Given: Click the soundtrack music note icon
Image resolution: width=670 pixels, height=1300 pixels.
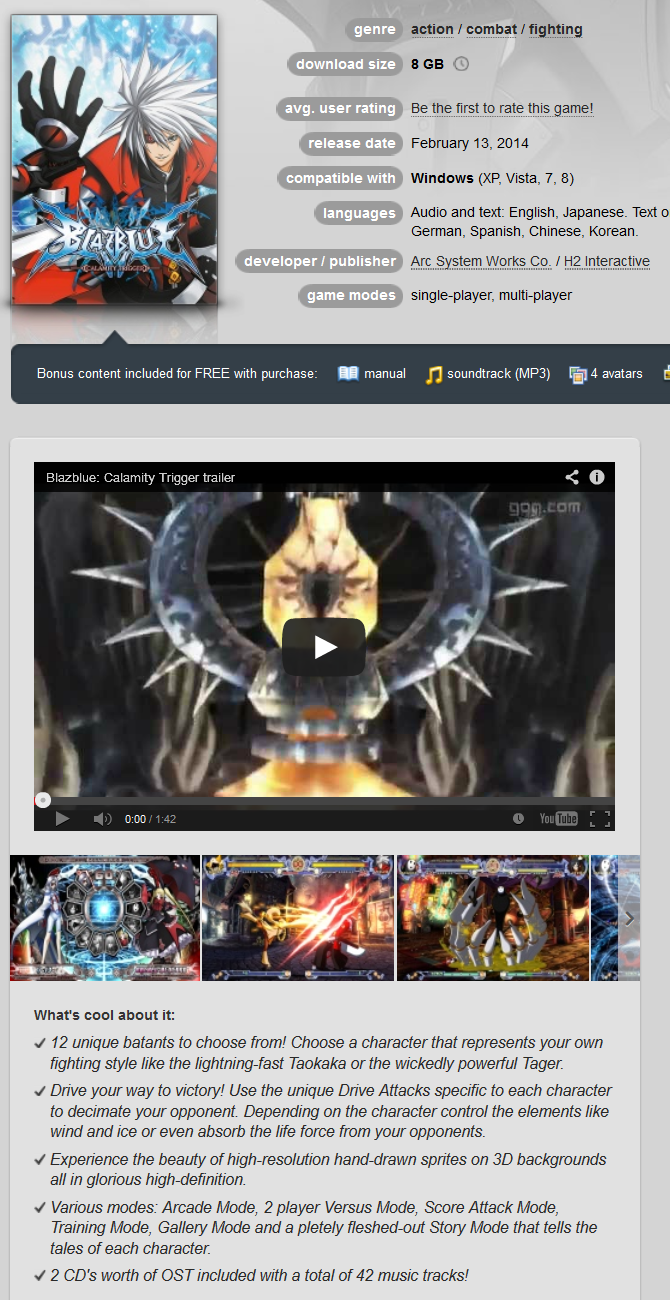Looking at the screenshot, I should click(433, 375).
